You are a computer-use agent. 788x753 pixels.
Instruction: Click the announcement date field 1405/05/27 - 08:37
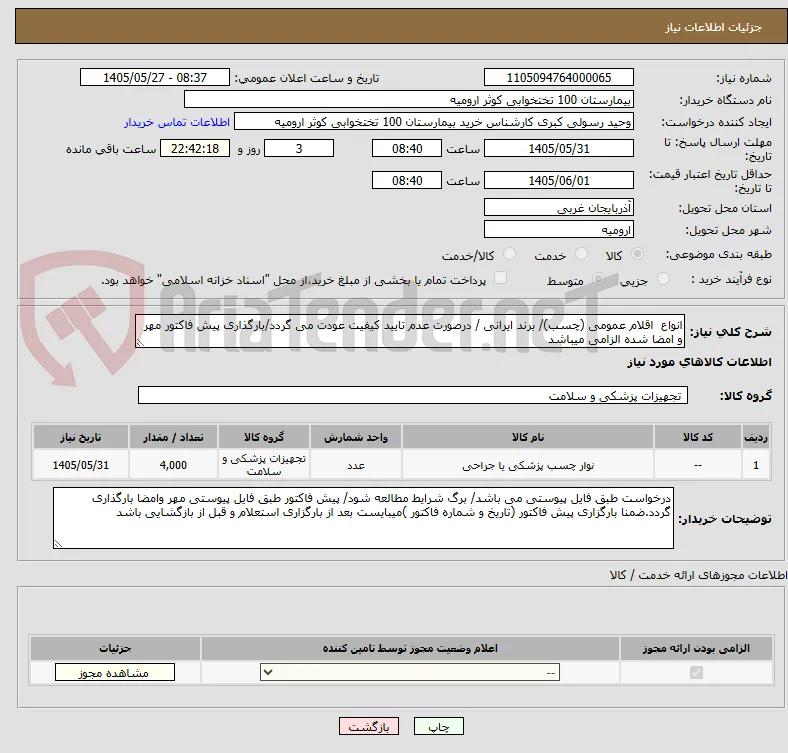click(x=155, y=77)
